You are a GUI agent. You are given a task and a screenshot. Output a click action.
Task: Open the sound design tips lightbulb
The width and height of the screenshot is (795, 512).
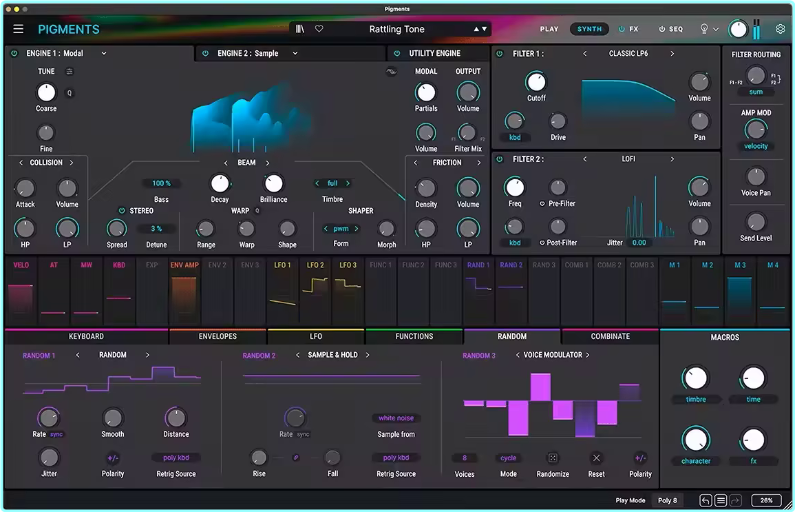click(x=704, y=29)
